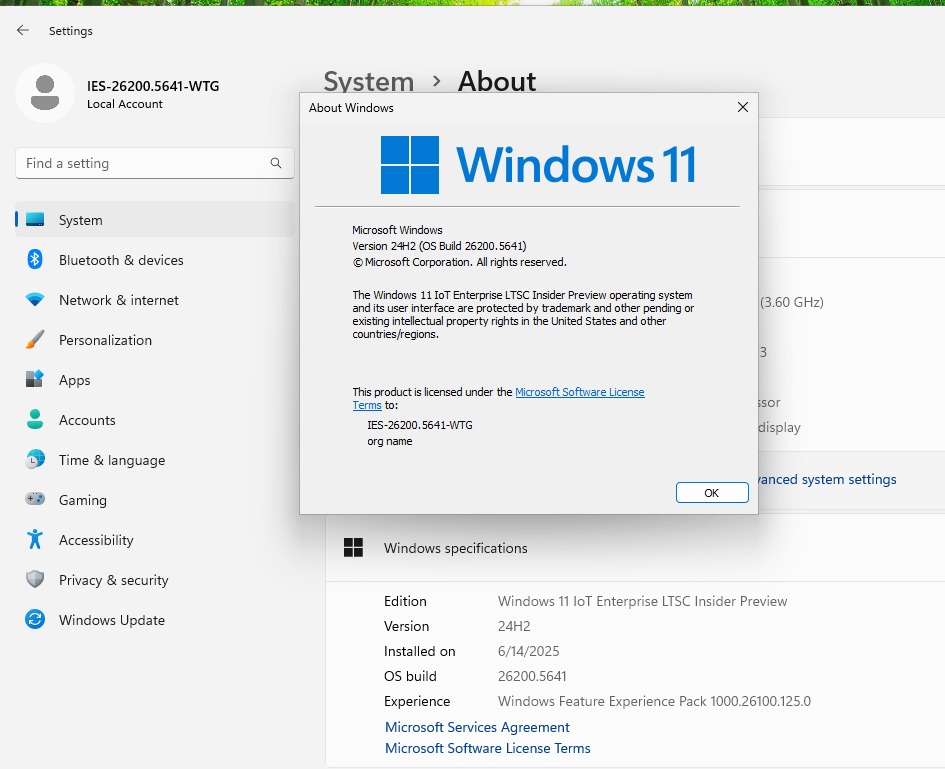Image resolution: width=945 pixels, height=769 pixels.
Task: Open Bluetooth & devices settings
Action: tap(155, 260)
